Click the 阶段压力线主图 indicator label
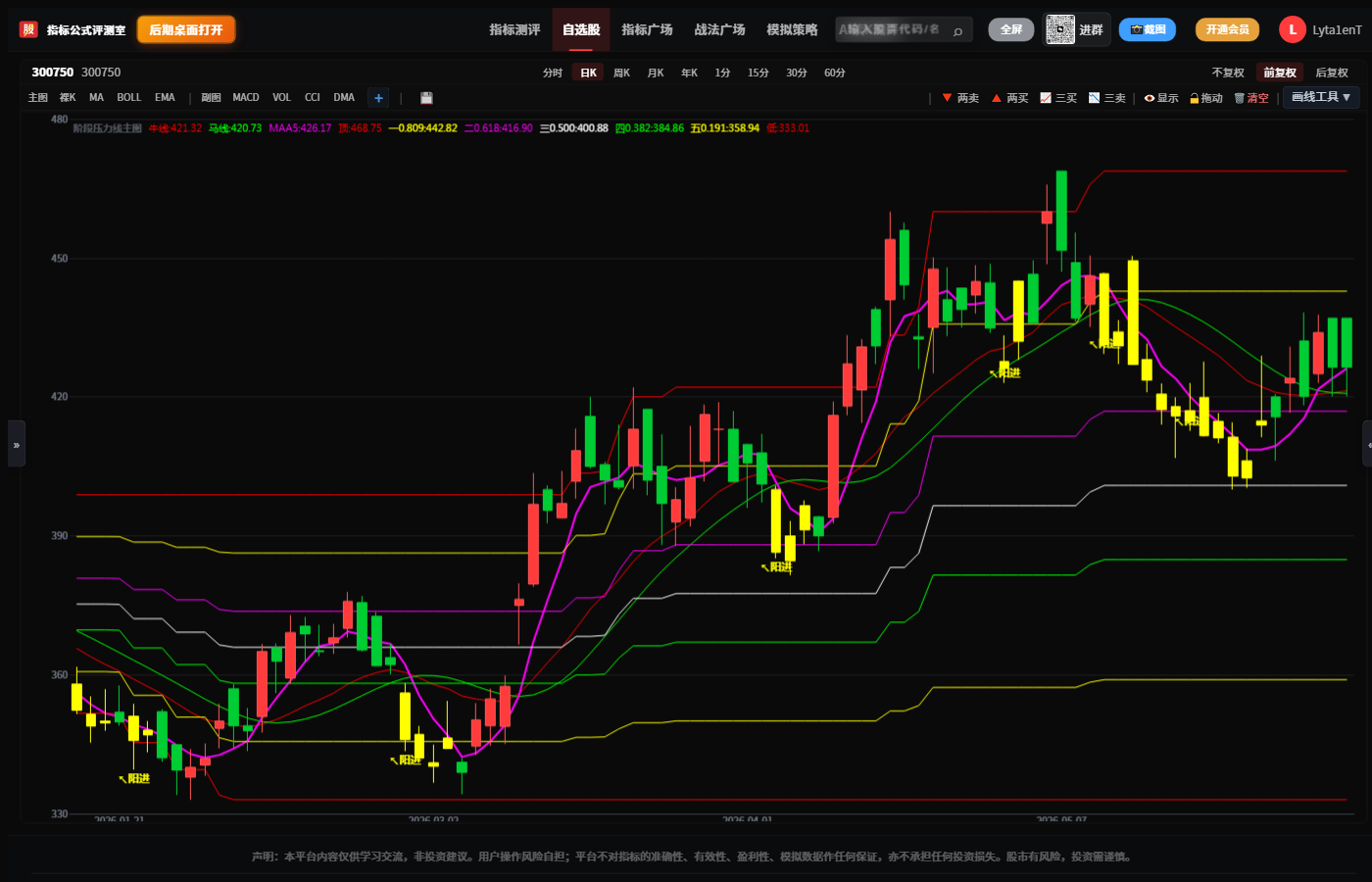Screen dimensions: 1372x882 coord(107,128)
